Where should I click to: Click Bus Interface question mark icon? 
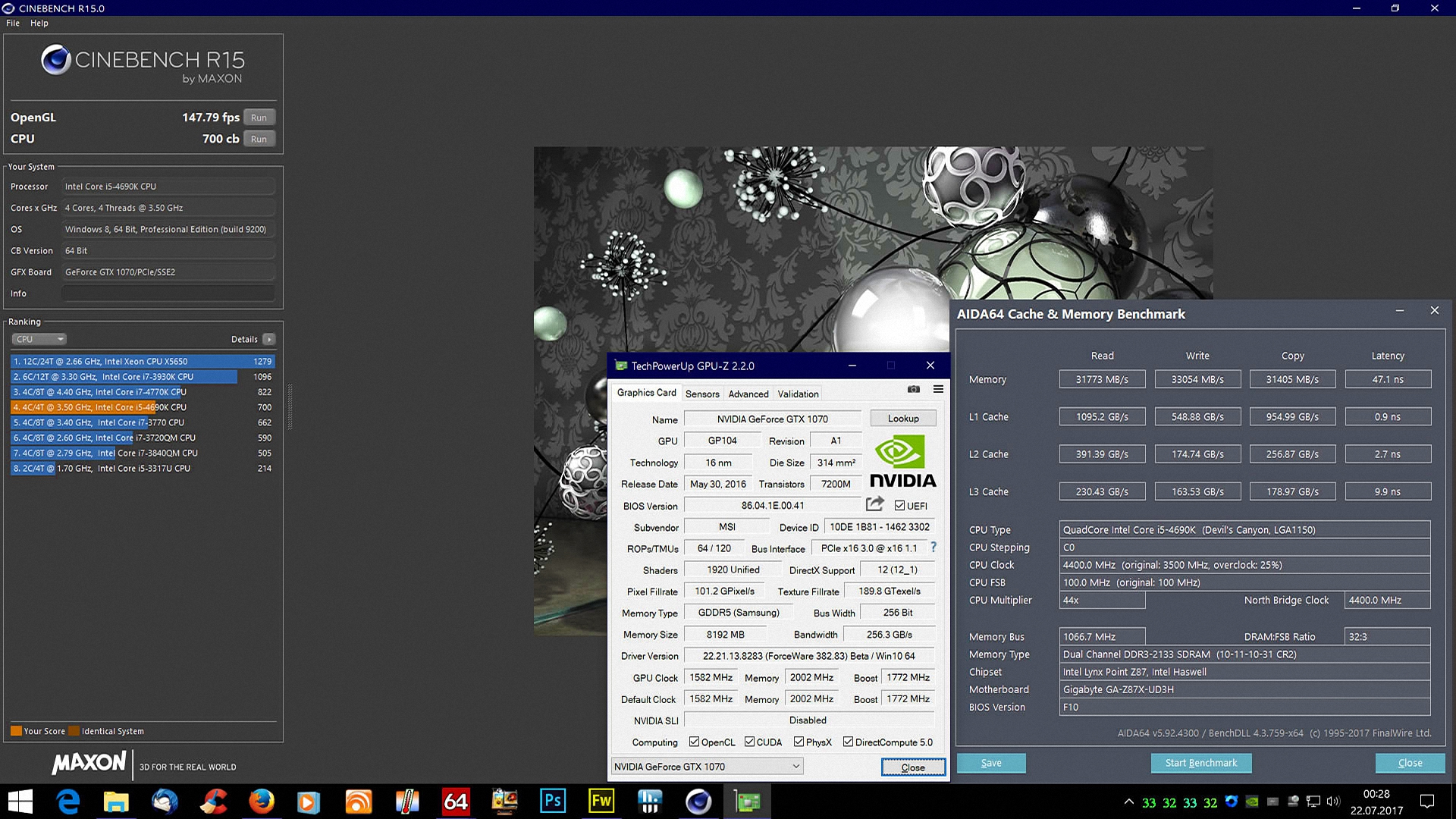coord(934,548)
